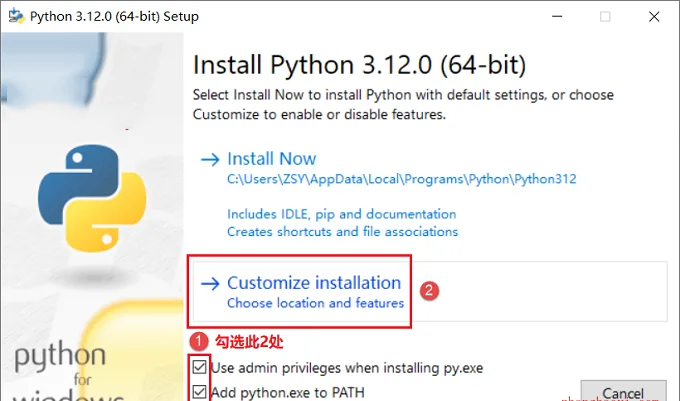This screenshot has width=680, height=401.
Task: Click the red circled number 2 marker
Action: tap(429, 290)
